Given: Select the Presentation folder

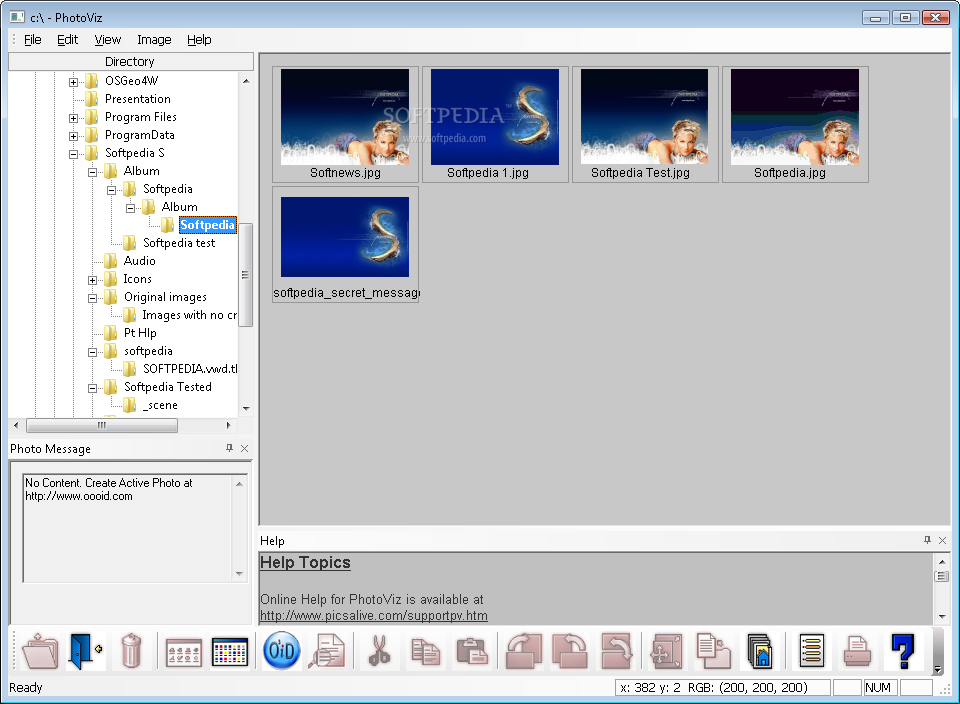Looking at the screenshot, I should (x=138, y=99).
